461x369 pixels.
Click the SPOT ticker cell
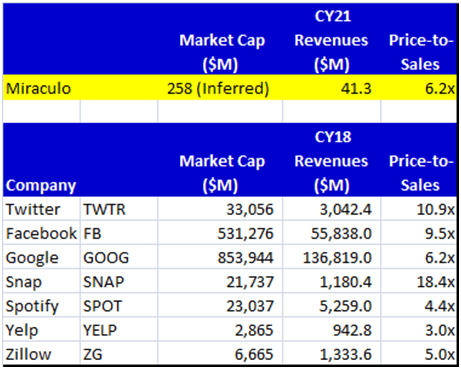click(119, 306)
